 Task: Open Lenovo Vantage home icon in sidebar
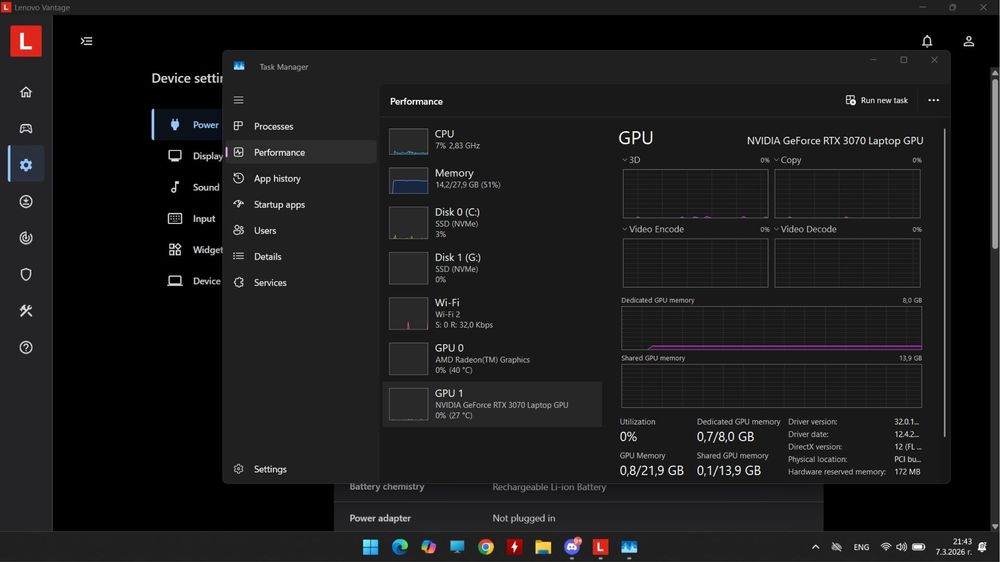click(26, 92)
